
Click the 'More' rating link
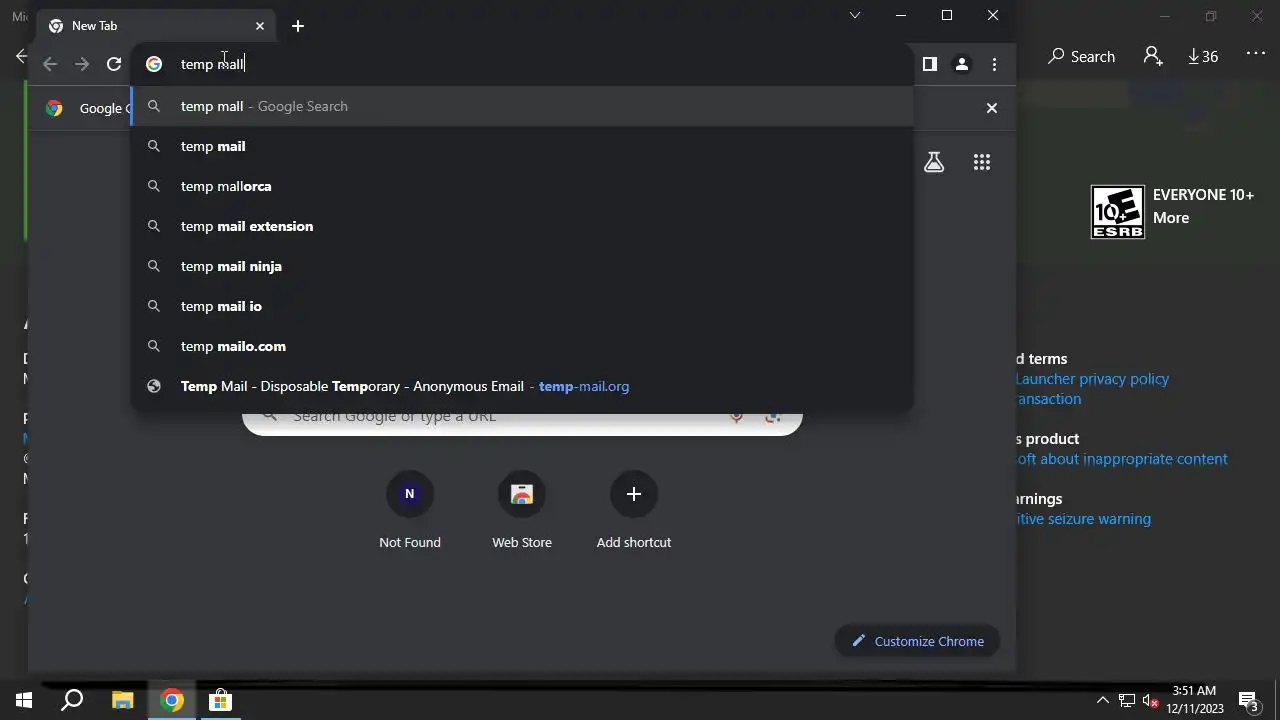coord(1171,218)
